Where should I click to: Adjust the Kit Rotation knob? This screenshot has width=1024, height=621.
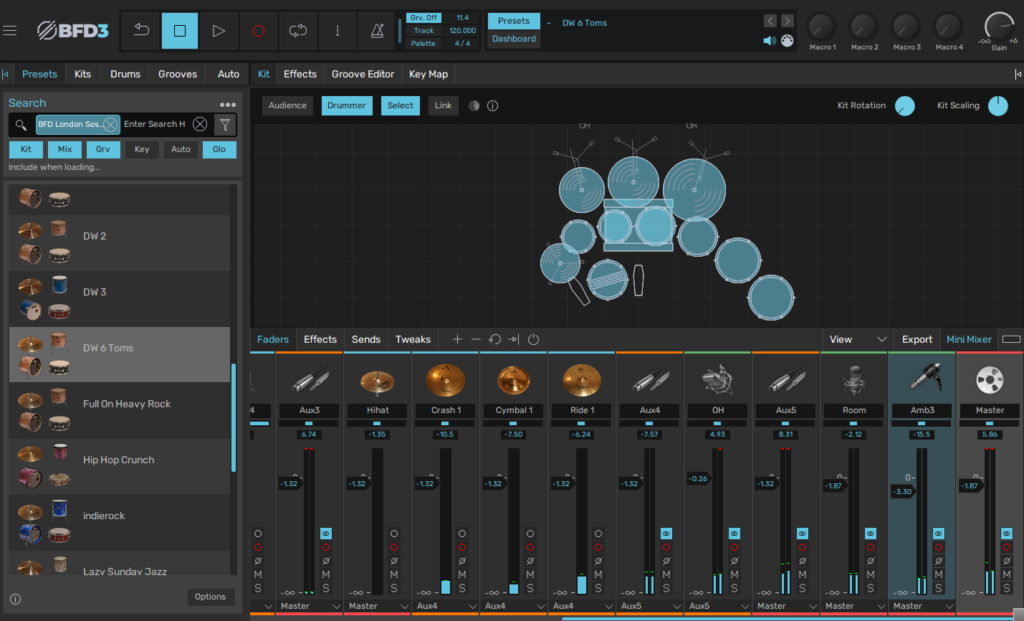pos(904,106)
